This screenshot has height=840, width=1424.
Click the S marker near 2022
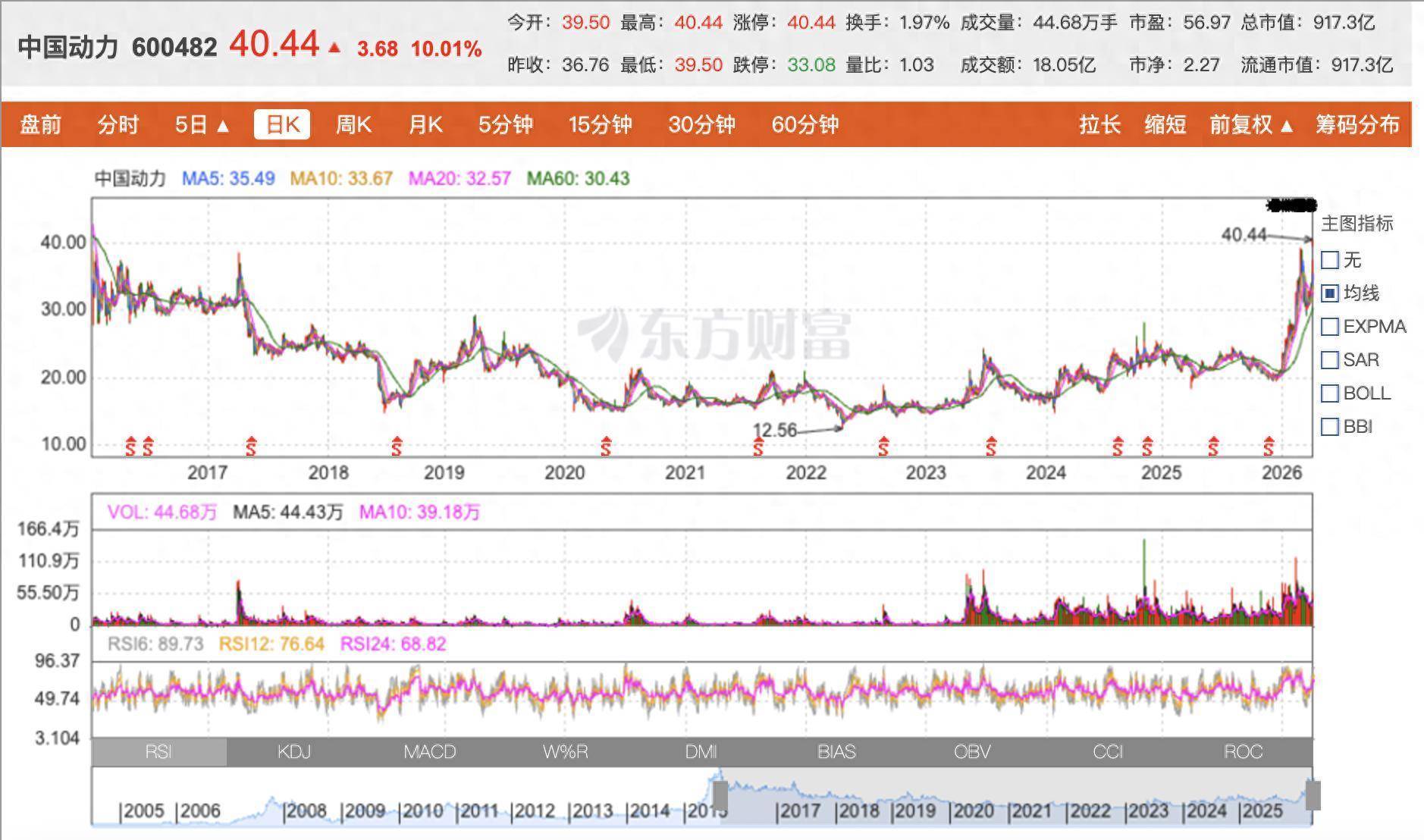click(x=758, y=447)
